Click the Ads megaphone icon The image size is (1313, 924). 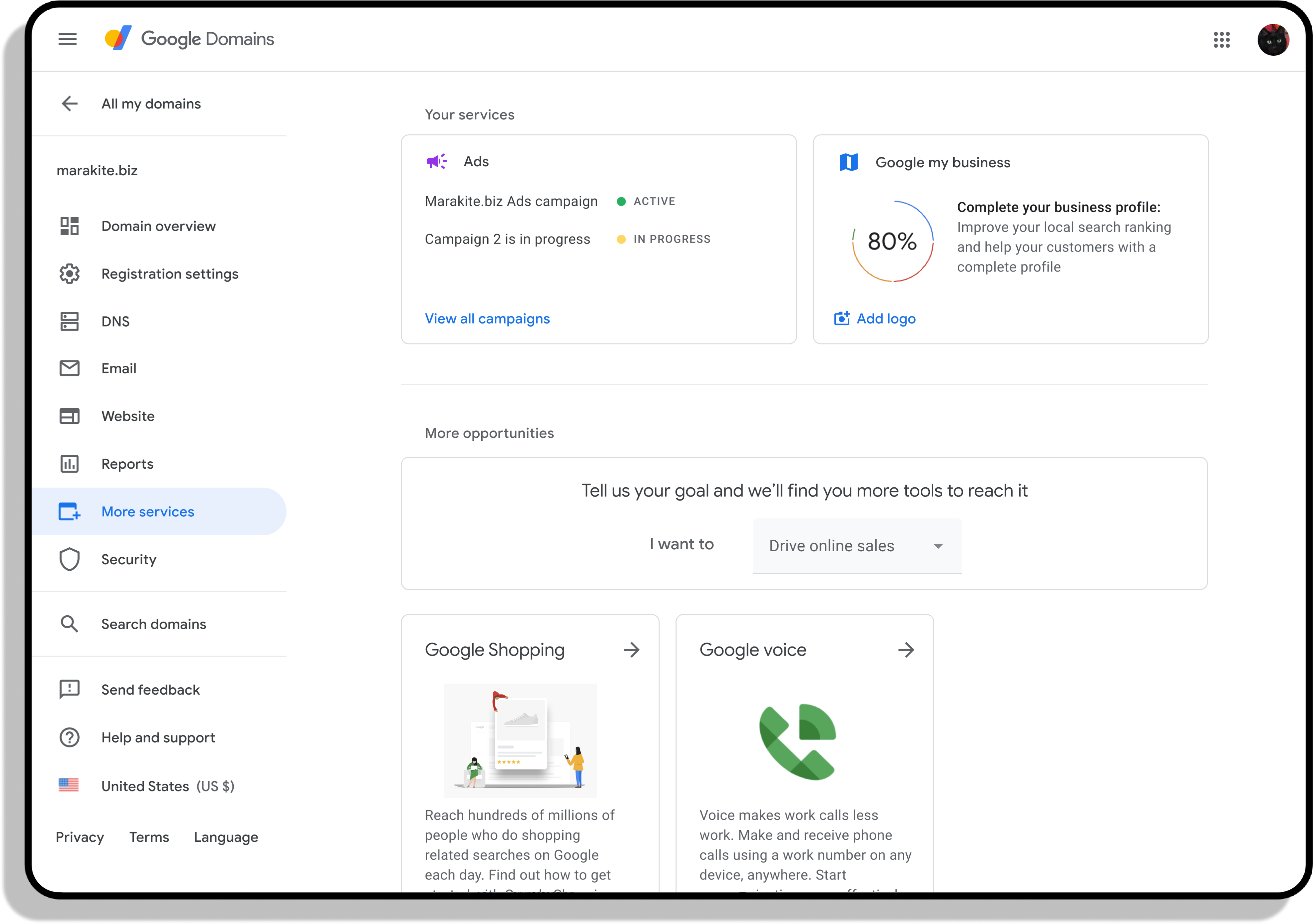(436, 162)
